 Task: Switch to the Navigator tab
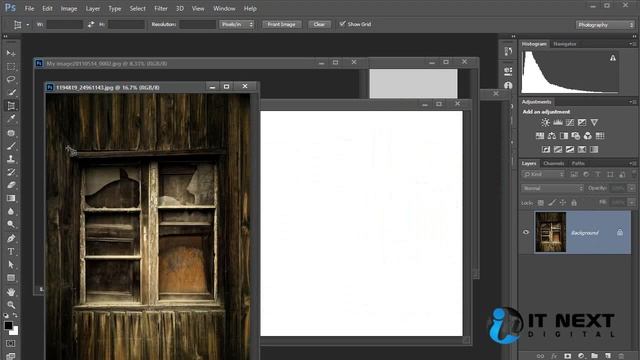[565, 44]
